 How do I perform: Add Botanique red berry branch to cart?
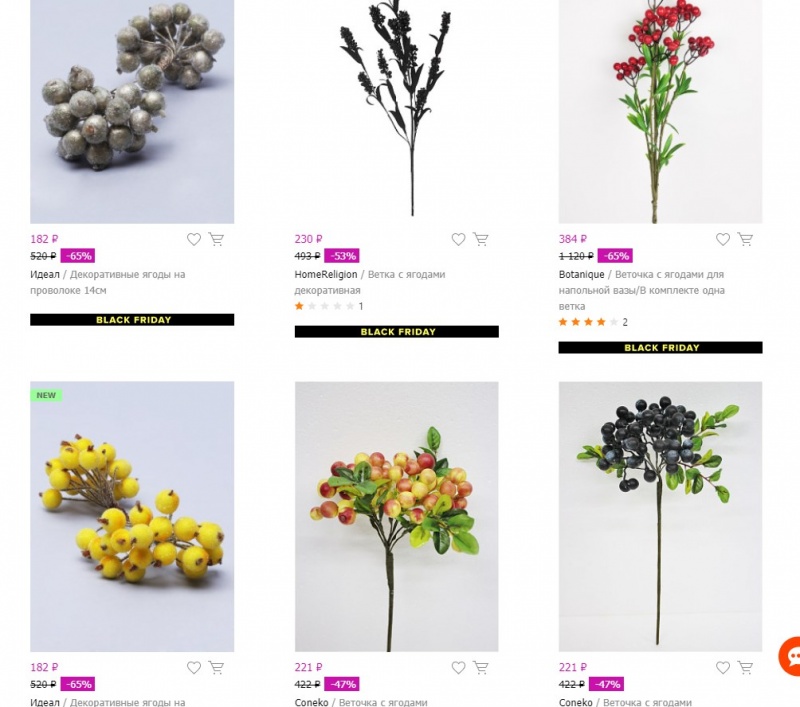[745, 239]
